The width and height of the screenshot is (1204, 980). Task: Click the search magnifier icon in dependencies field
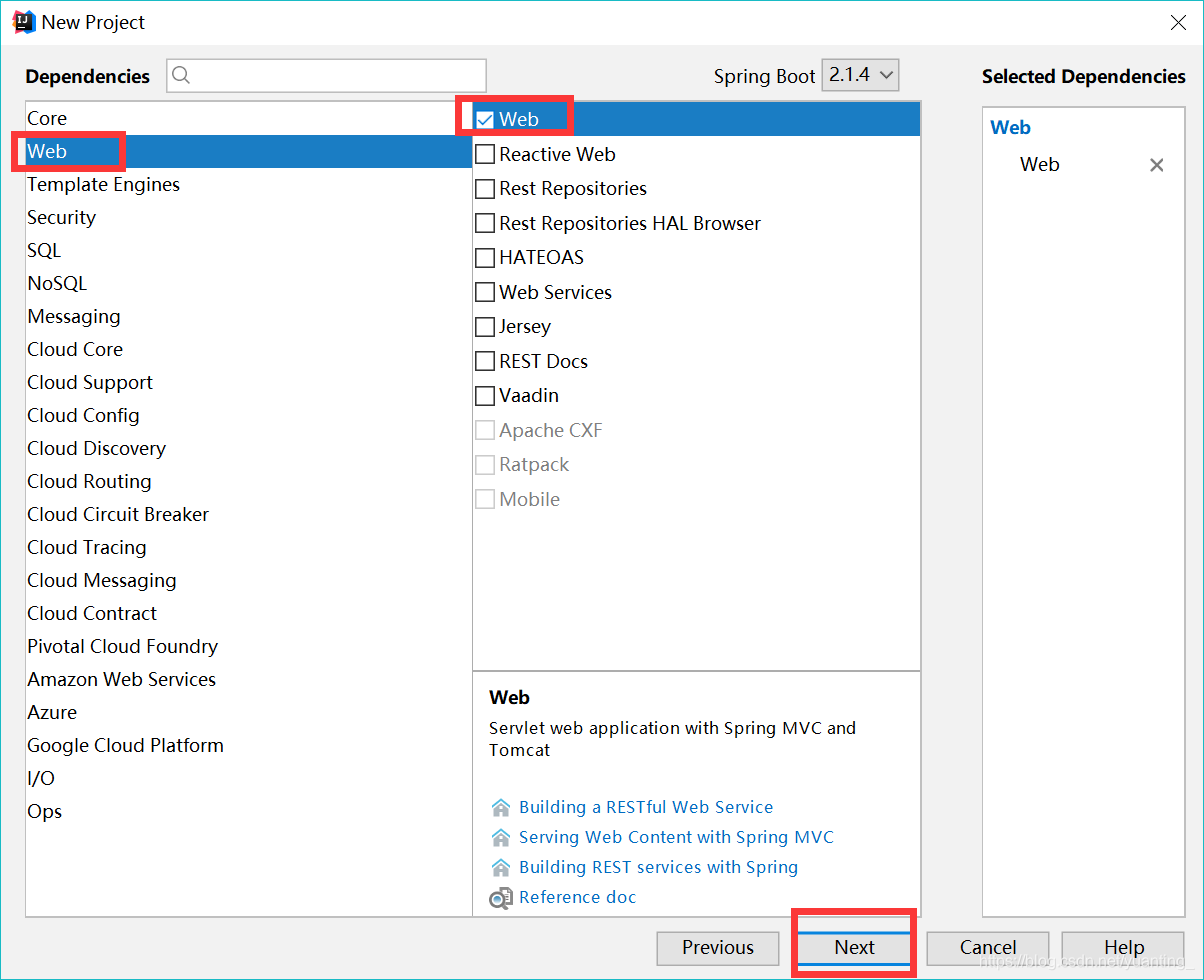point(181,75)
